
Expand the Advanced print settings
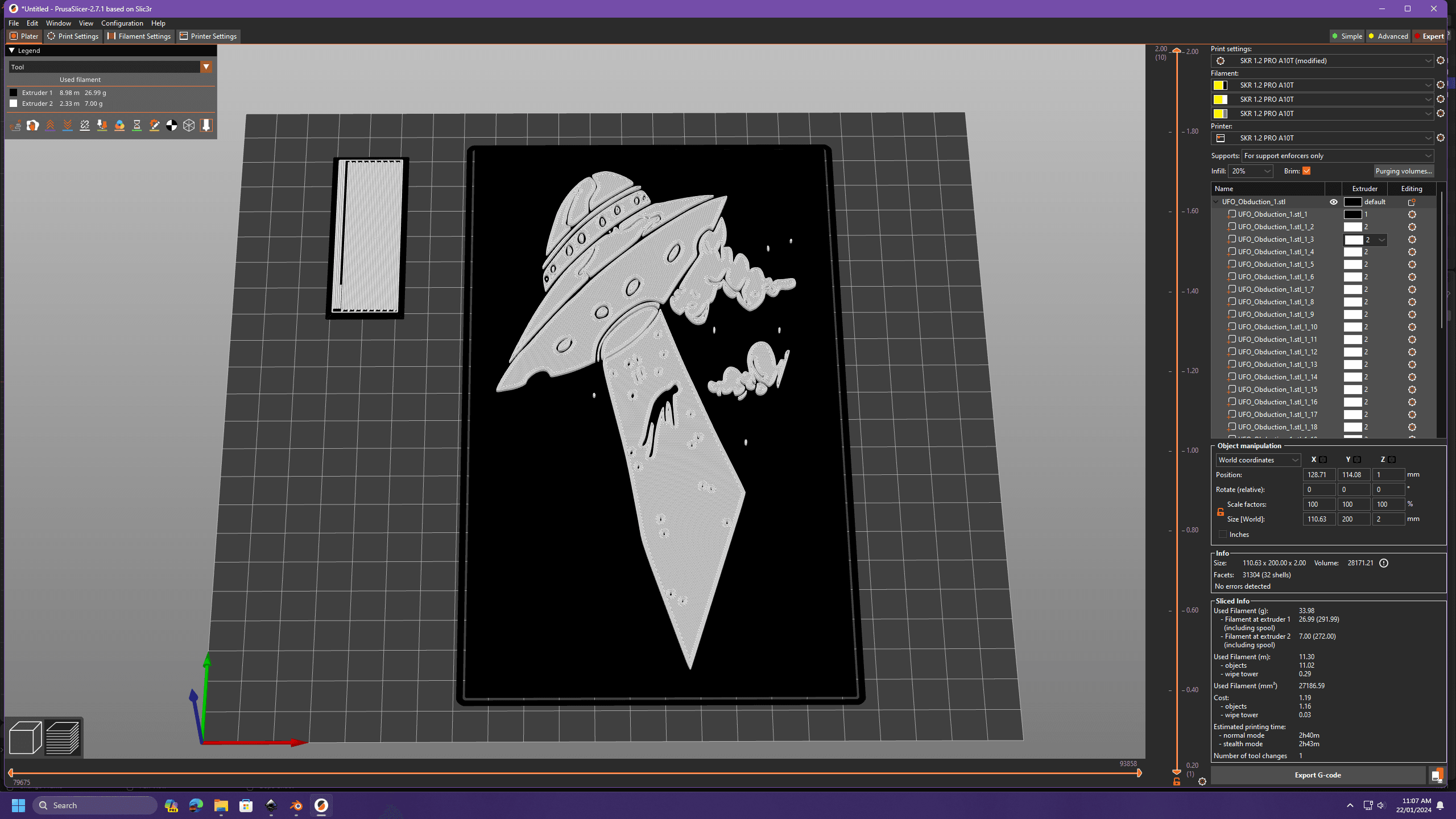[1393, 36]
